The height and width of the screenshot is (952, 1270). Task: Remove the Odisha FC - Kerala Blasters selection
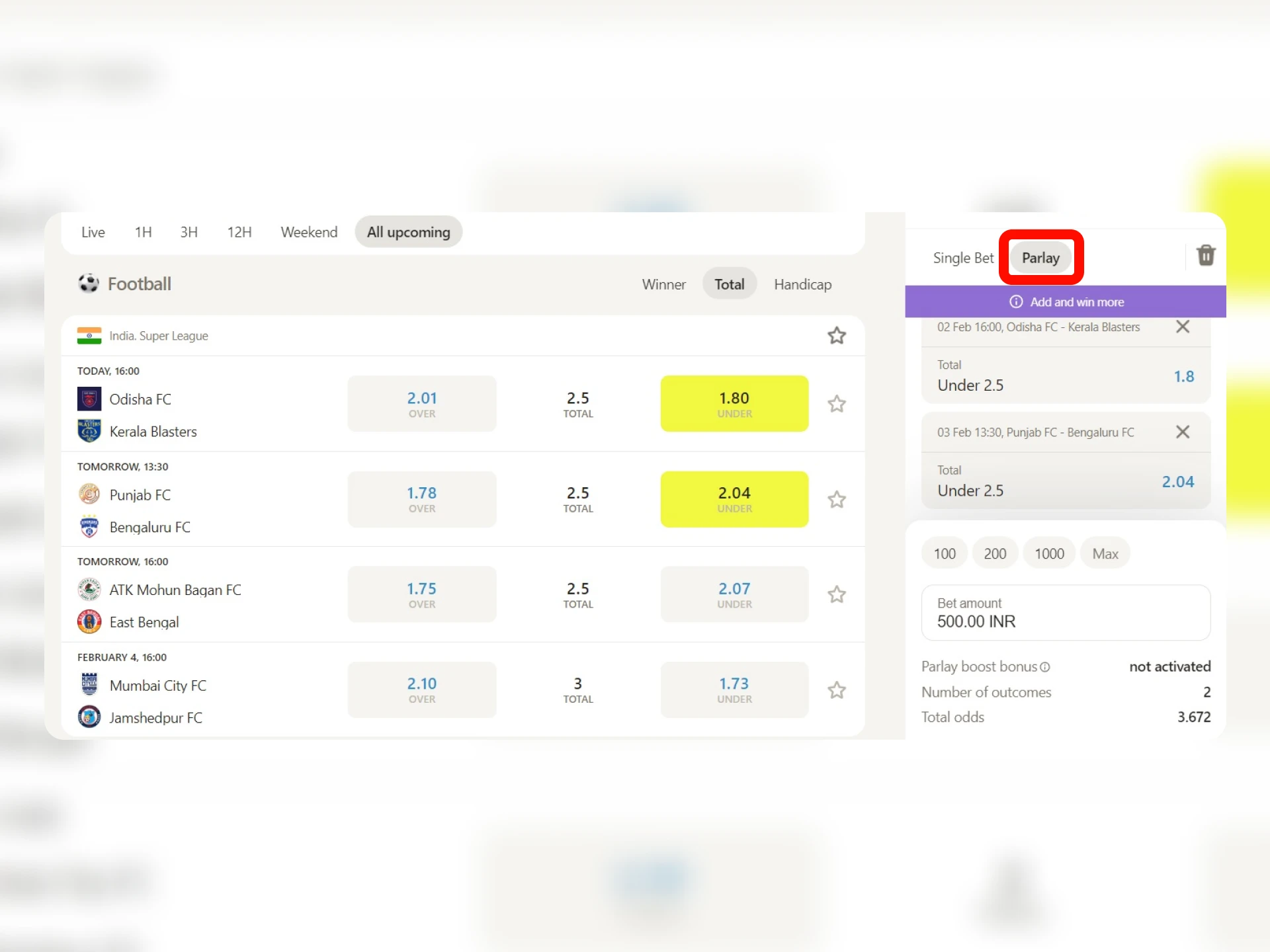[x=1183, y=327]
